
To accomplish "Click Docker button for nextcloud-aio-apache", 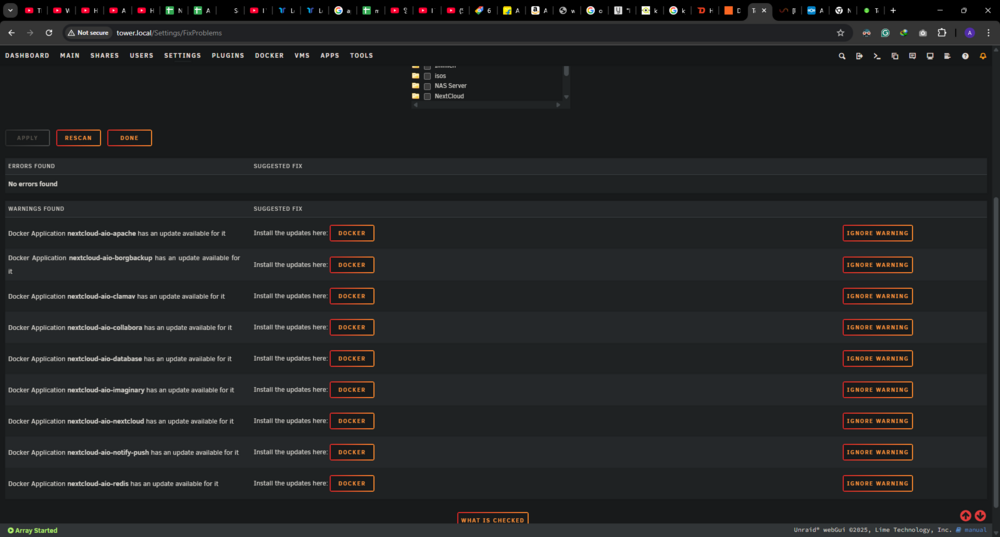I will (352, 233).
